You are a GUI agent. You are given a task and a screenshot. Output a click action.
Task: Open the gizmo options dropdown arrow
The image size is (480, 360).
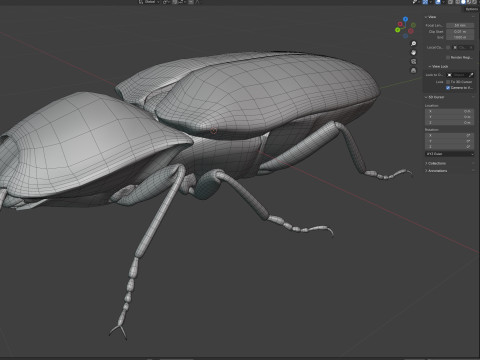431,2
